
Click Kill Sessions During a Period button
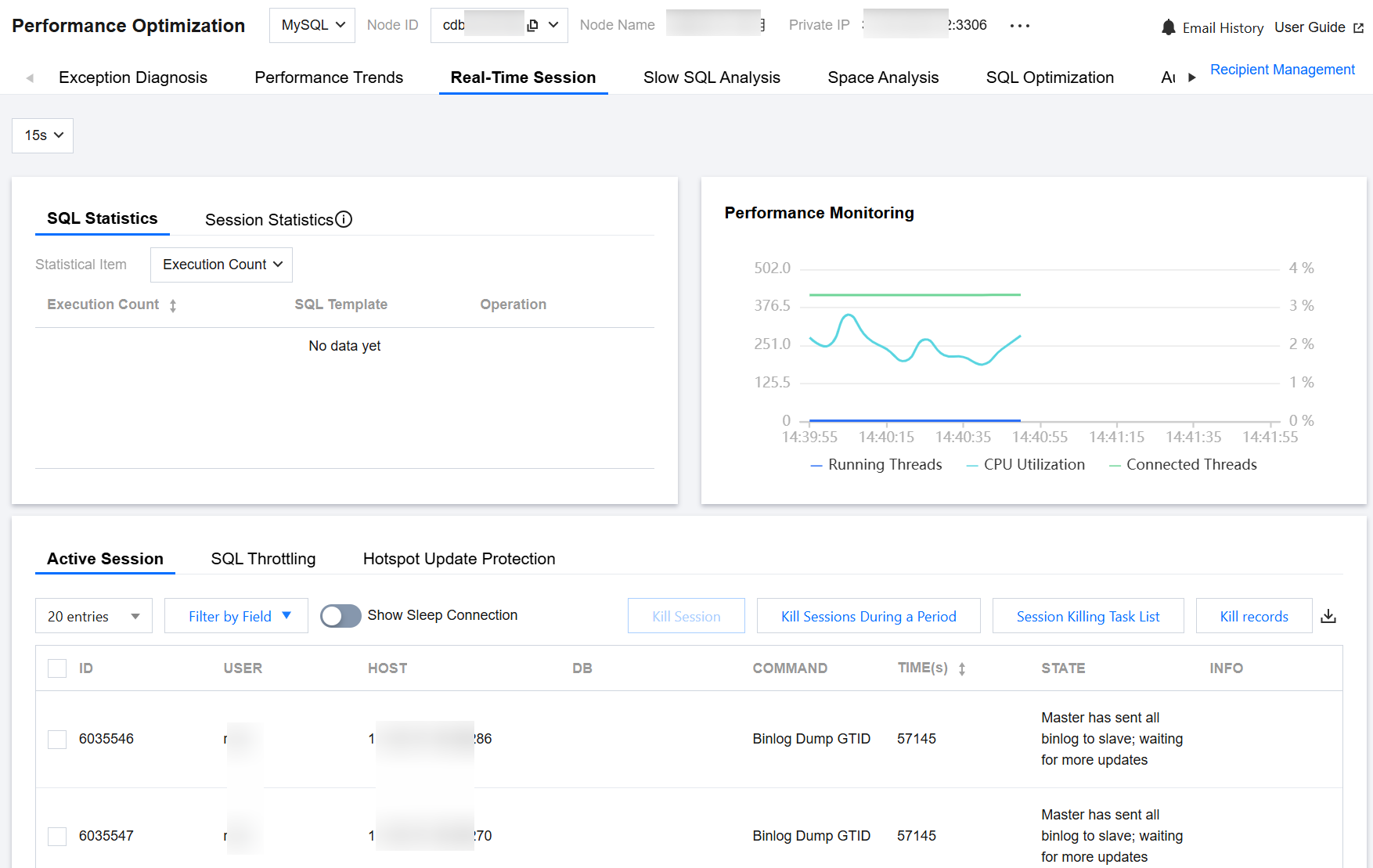[x=868, y=617]
